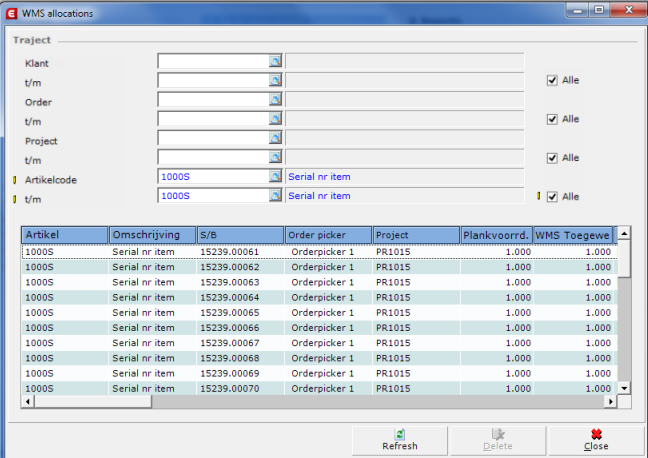
Task: Open lookup icon for Klant t/m field
Action: (275, 81)
